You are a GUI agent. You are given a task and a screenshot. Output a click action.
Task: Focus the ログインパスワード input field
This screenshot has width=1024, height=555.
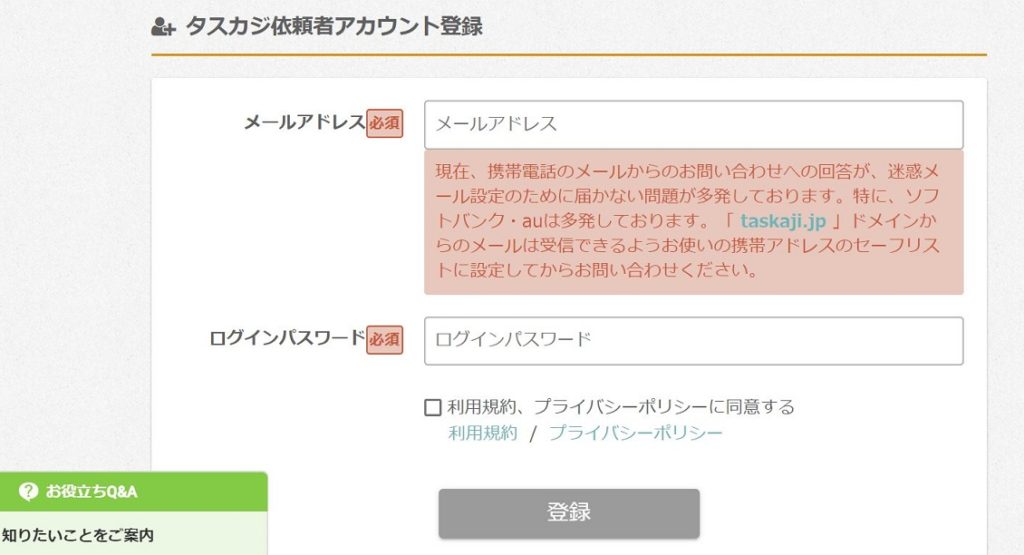(694, 341)
